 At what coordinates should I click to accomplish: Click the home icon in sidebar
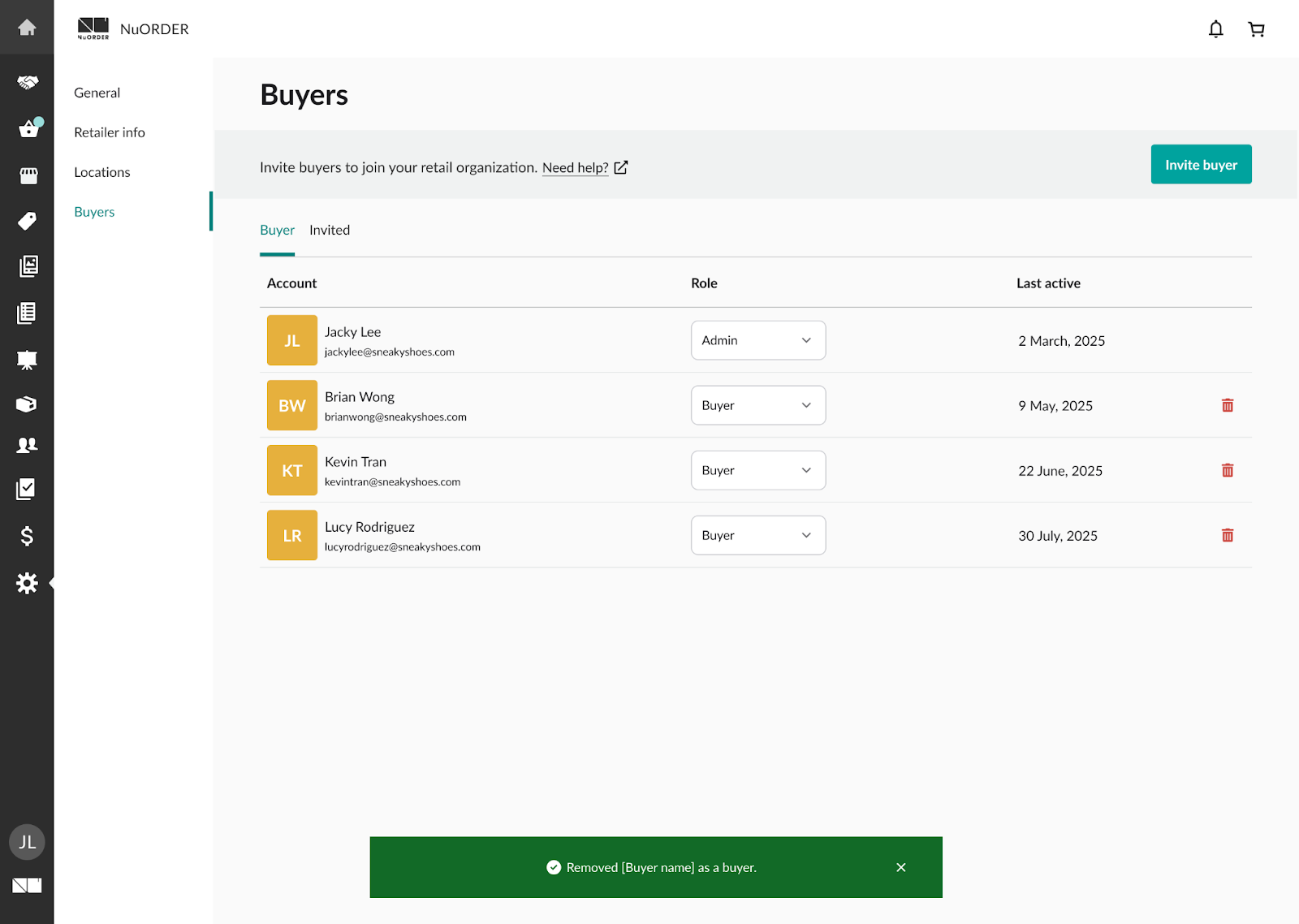coord(27,28)
